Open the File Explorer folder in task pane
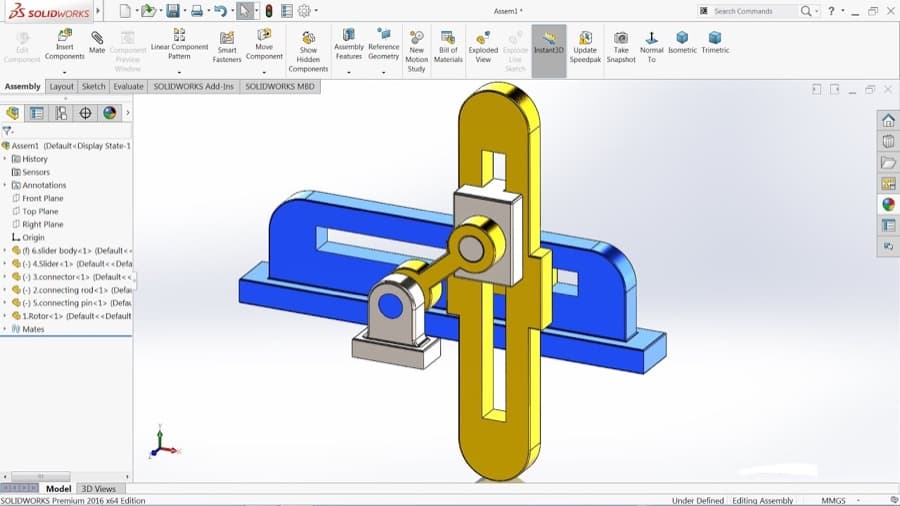The image size is (900, 506). click(889, 162)
